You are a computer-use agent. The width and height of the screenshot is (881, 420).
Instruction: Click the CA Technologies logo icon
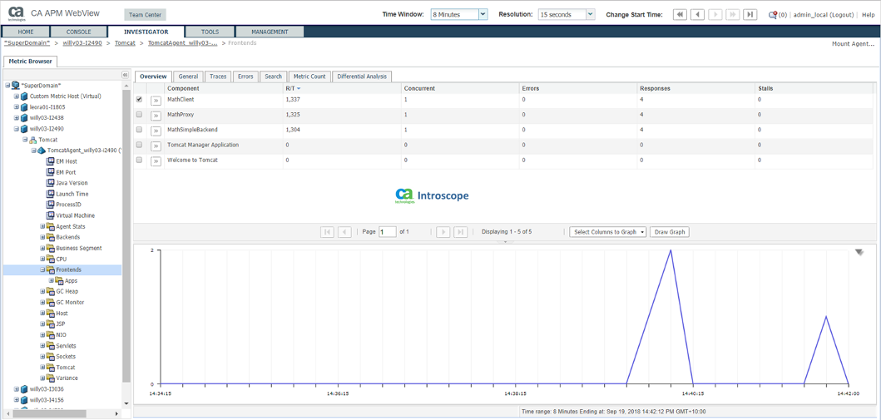click(x=17, y=13)
